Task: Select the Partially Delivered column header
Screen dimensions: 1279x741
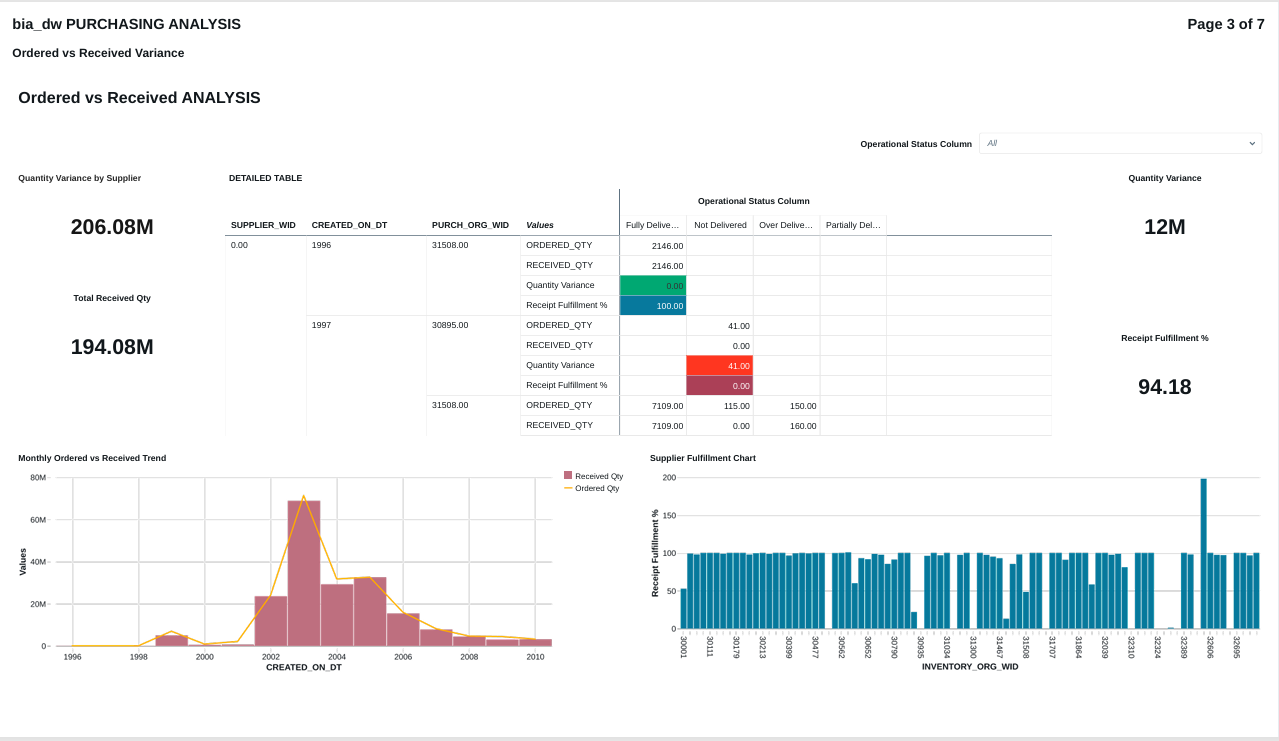Action: [853, 225]
